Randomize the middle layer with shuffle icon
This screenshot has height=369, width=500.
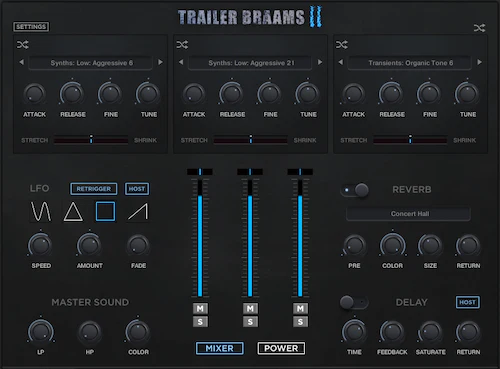[x=182, y=44]
